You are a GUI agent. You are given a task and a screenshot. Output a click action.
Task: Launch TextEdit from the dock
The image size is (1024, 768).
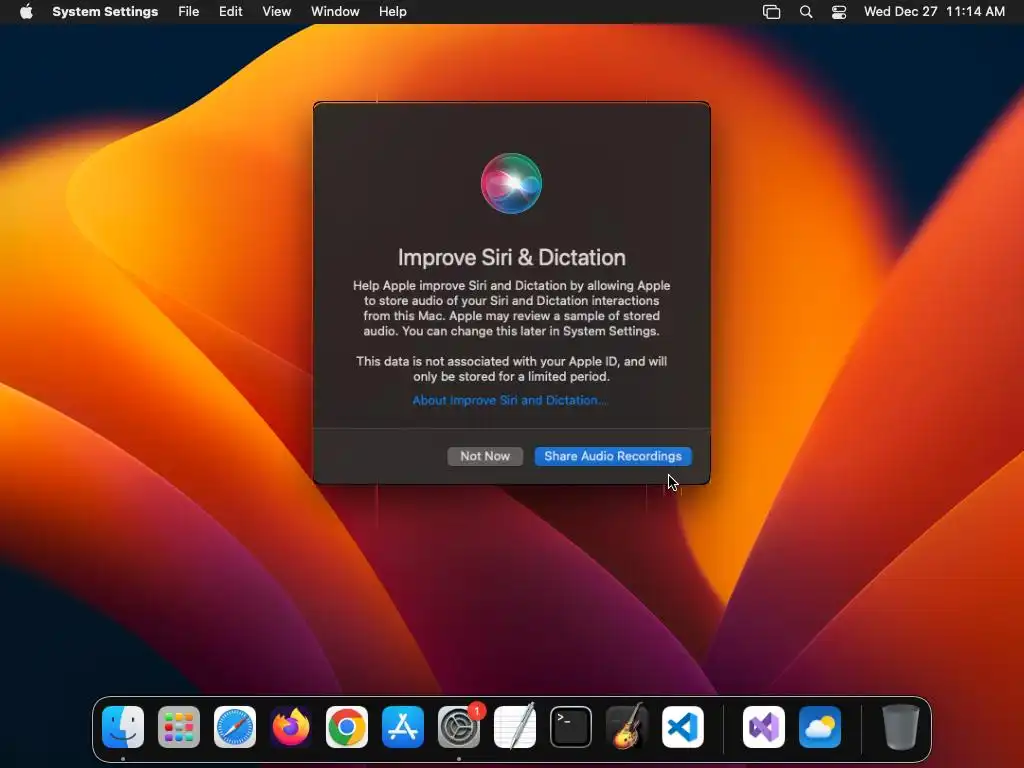(515, 727)
